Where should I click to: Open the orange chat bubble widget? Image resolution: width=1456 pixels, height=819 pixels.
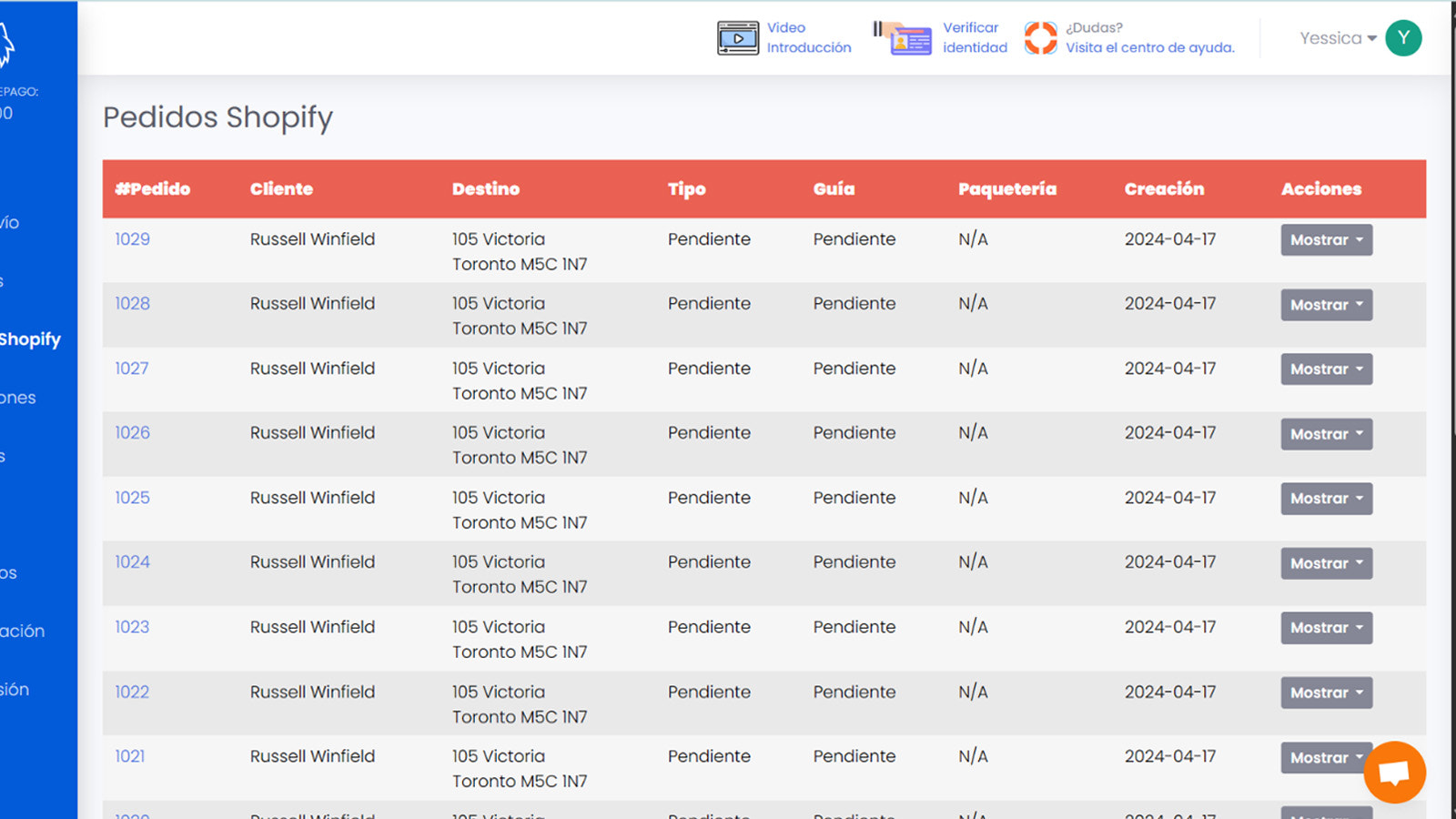coord(1394,773)
